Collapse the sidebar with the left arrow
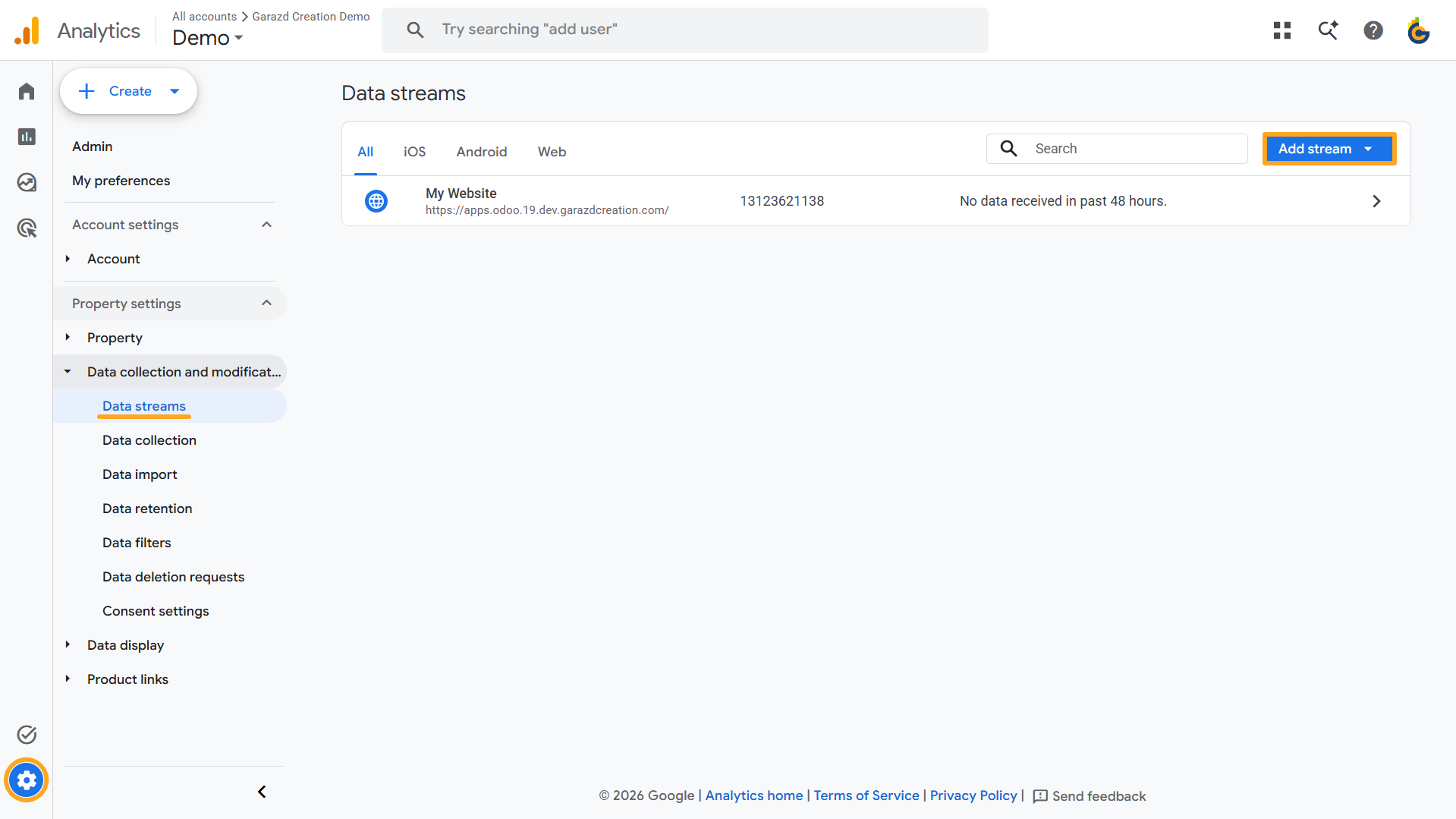 tap(262, 792)
